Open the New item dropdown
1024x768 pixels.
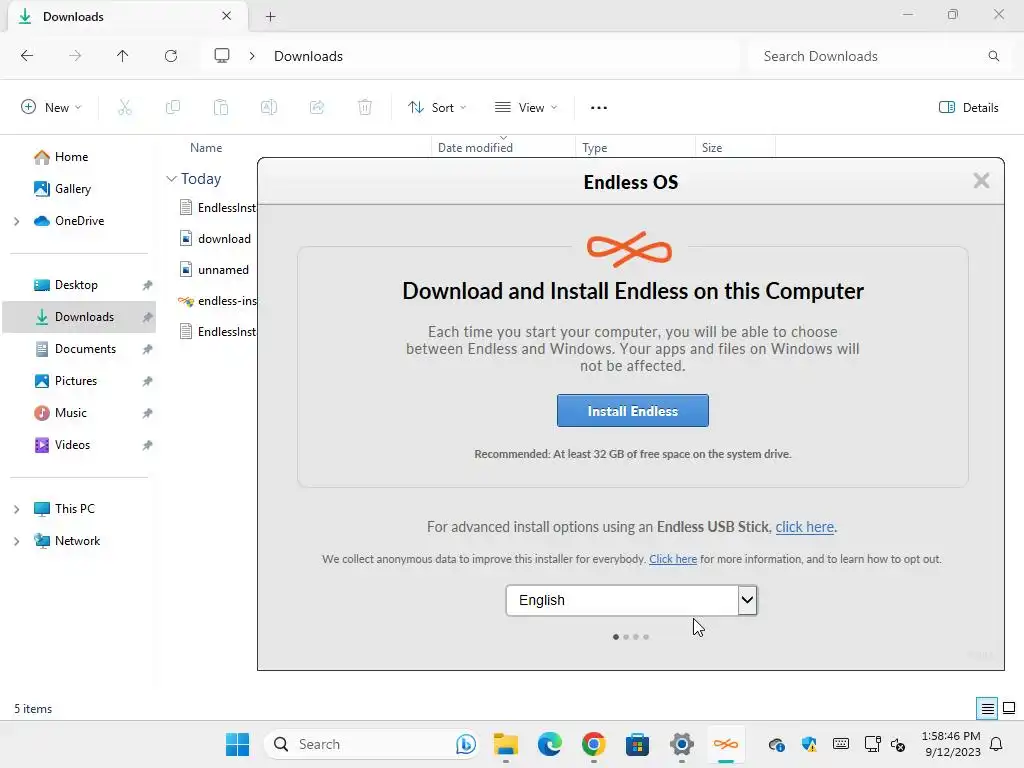[x=51, y=108]
